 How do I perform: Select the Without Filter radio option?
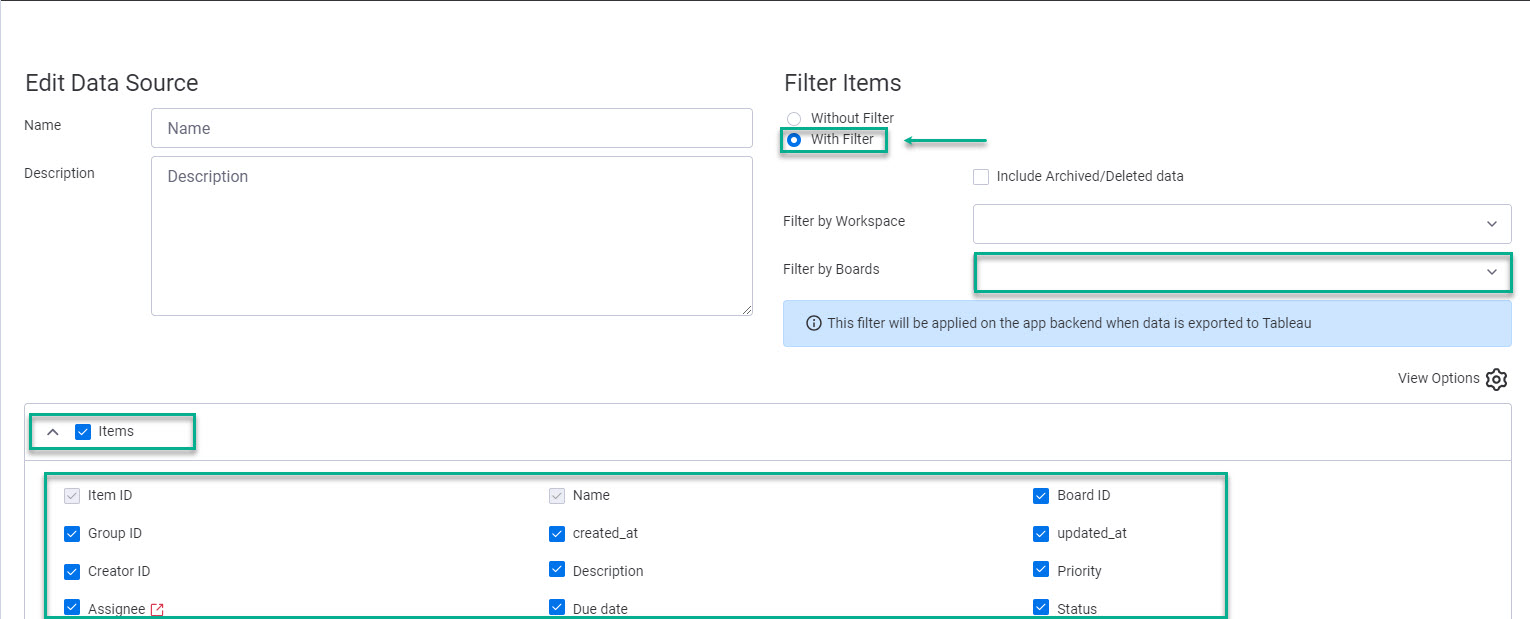[794, 119]
